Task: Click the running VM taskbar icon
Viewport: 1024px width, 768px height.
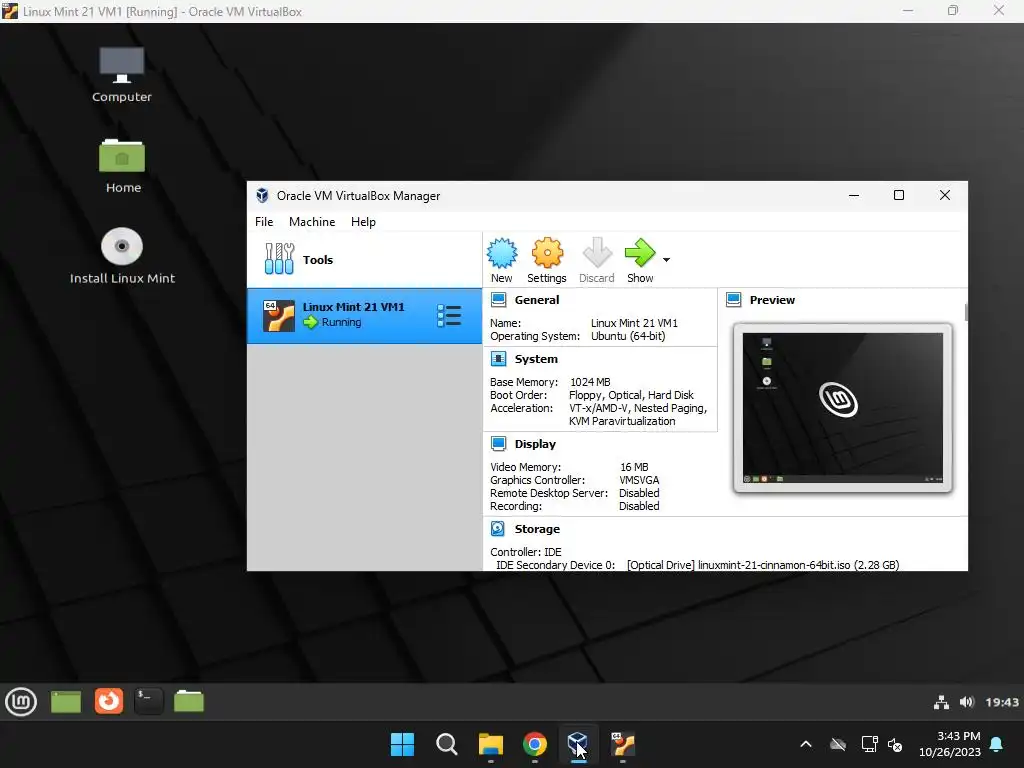Action: coord(623,744)
